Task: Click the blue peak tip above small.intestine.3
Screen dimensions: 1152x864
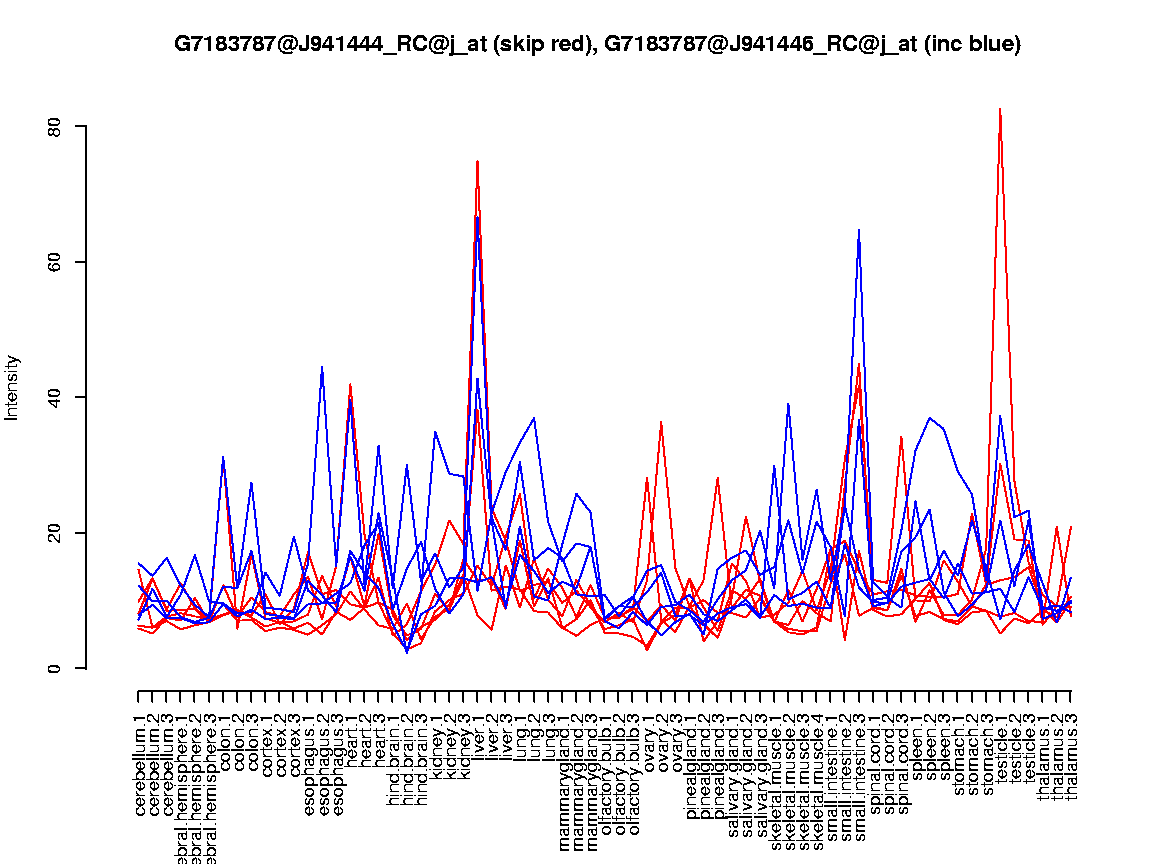Action: click(859, 230)
